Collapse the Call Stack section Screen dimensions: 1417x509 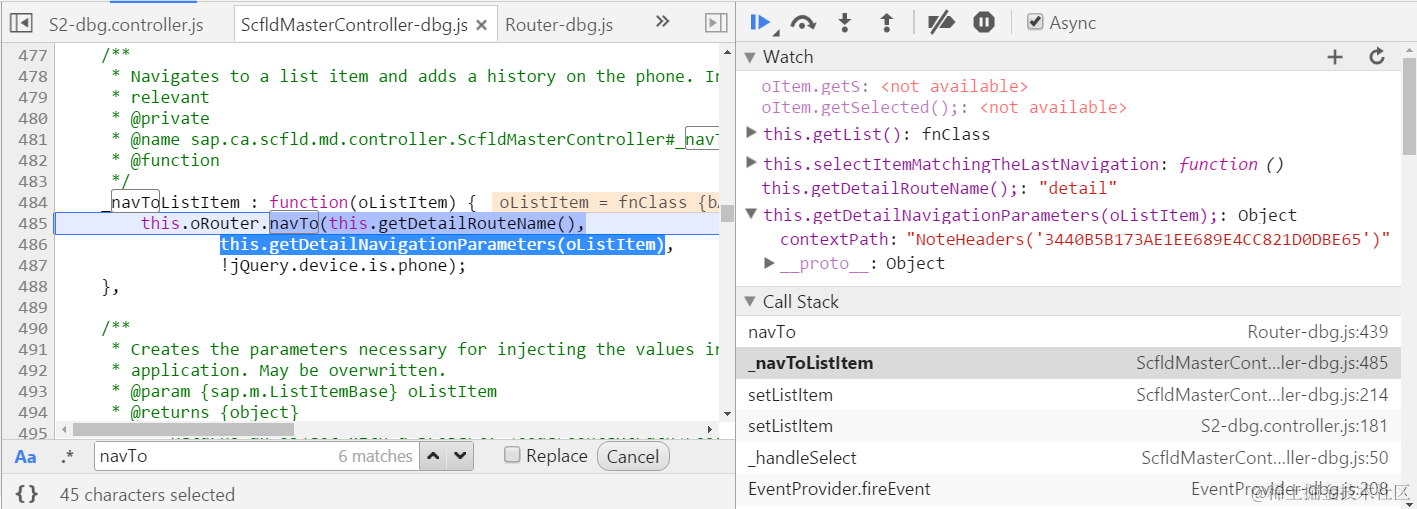[750, 302]
